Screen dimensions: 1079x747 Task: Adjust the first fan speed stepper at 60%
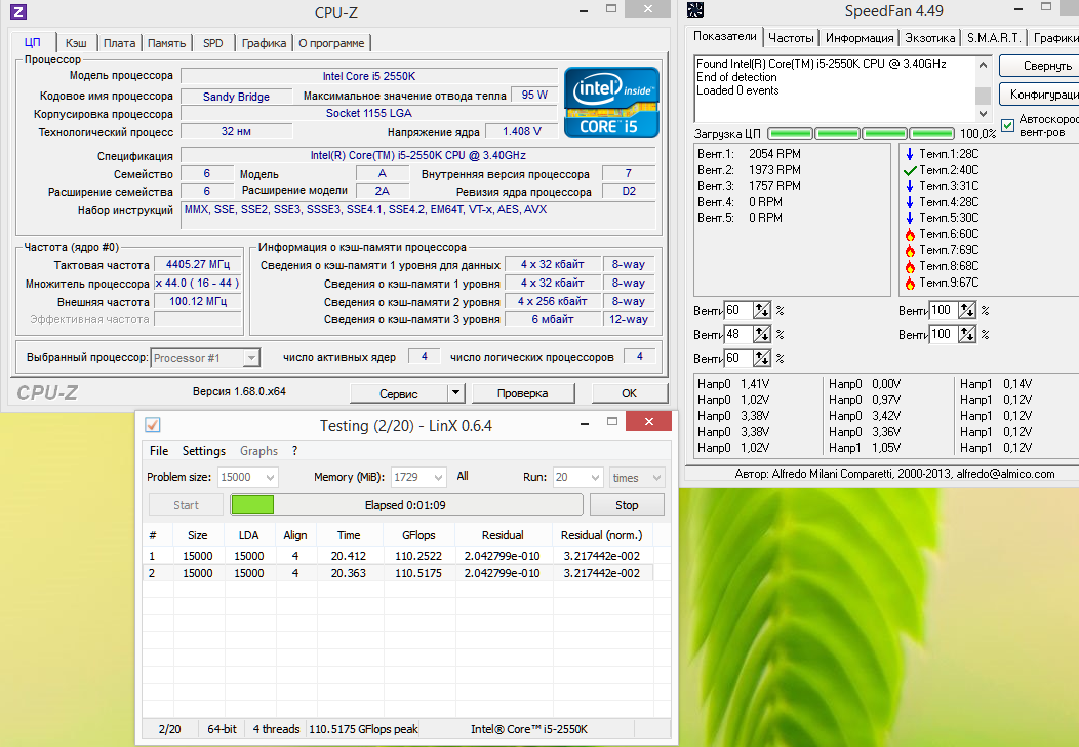coord(761,310)
